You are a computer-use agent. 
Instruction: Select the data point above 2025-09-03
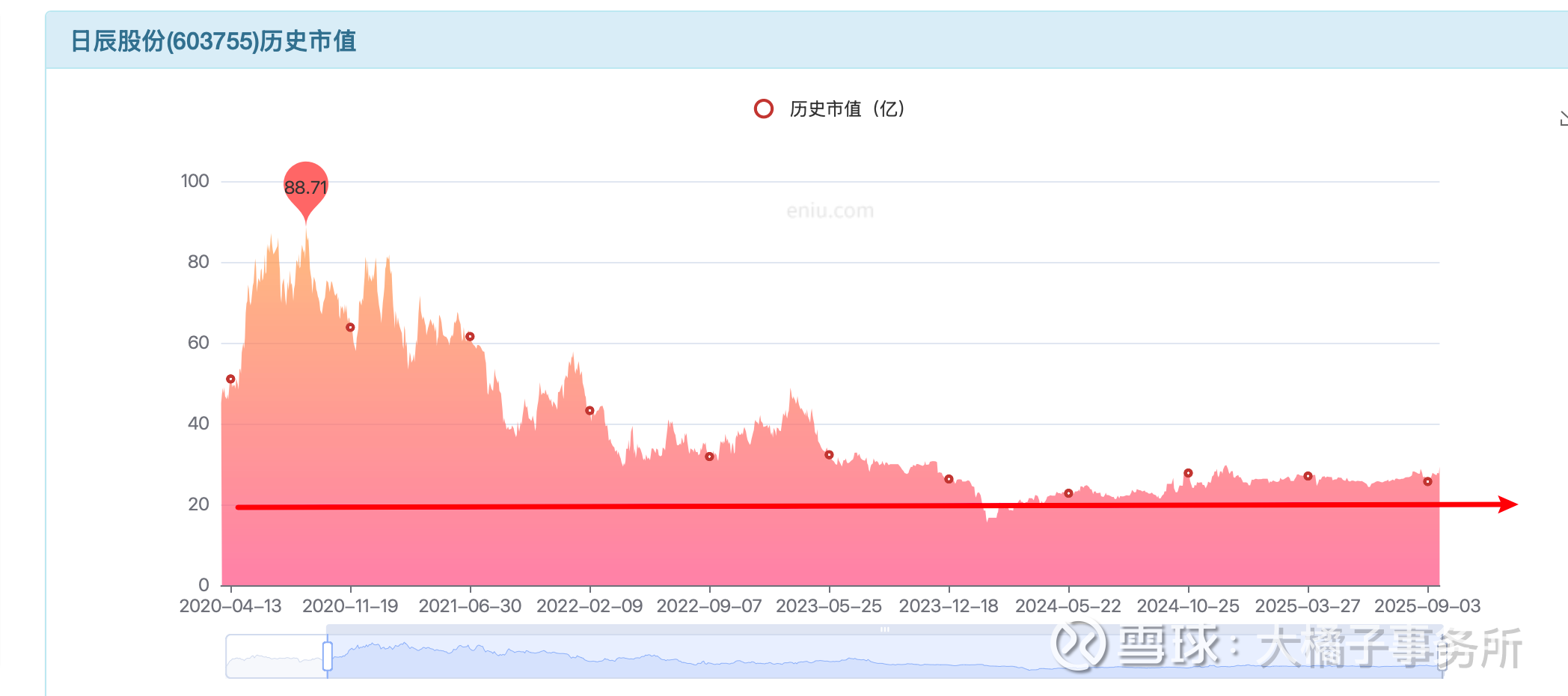[x=1427, y=482]
